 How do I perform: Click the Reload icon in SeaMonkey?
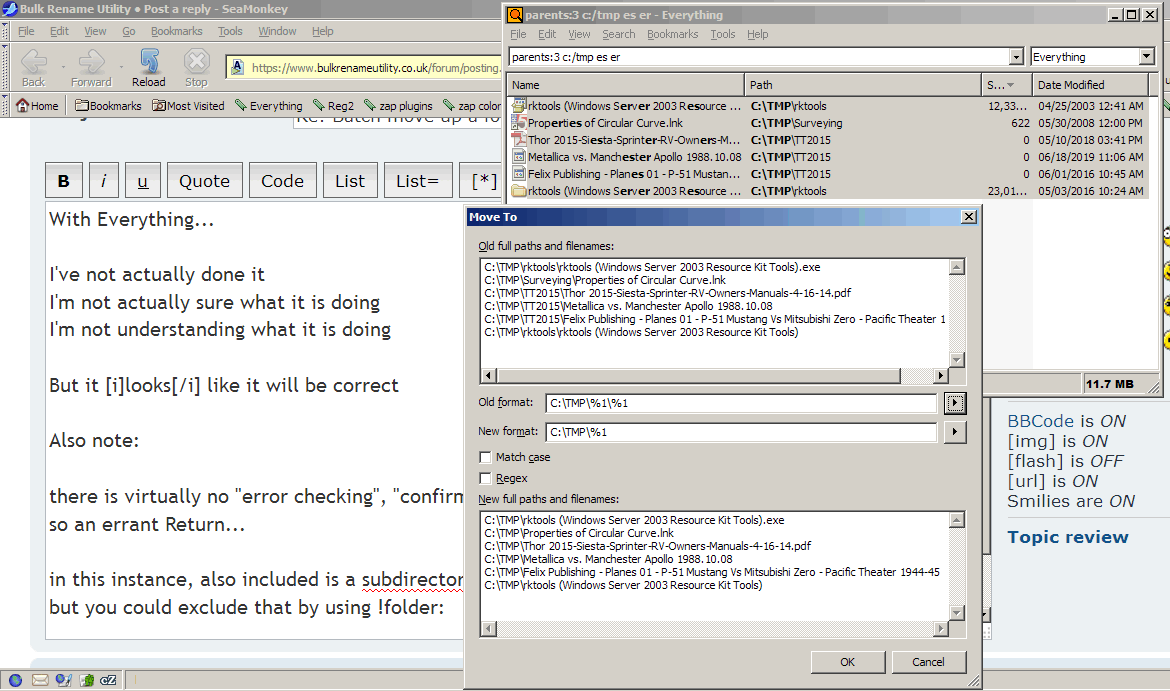tap(149, 62)
